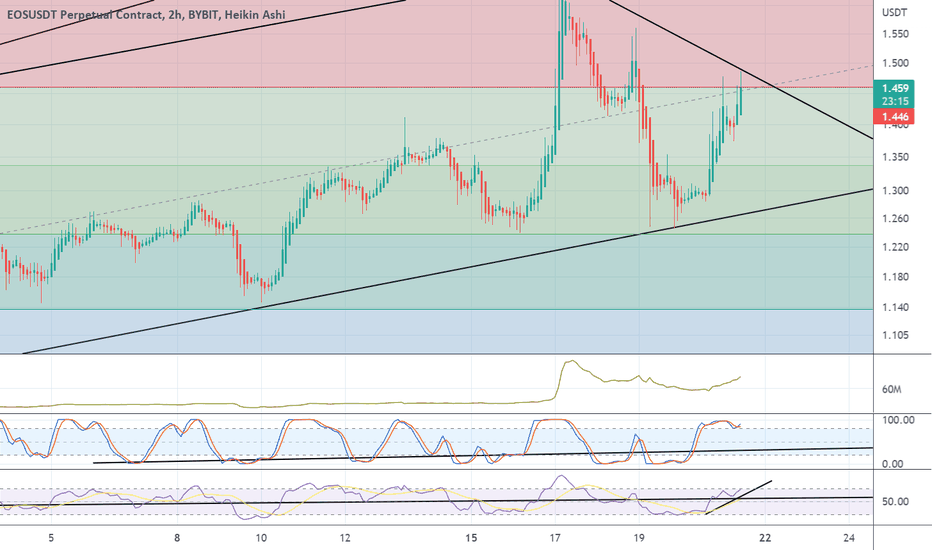The width and height of the screenshot is (932, 550).
Task: Click date label 8 on time axis
Action: [x=177, y=538]
